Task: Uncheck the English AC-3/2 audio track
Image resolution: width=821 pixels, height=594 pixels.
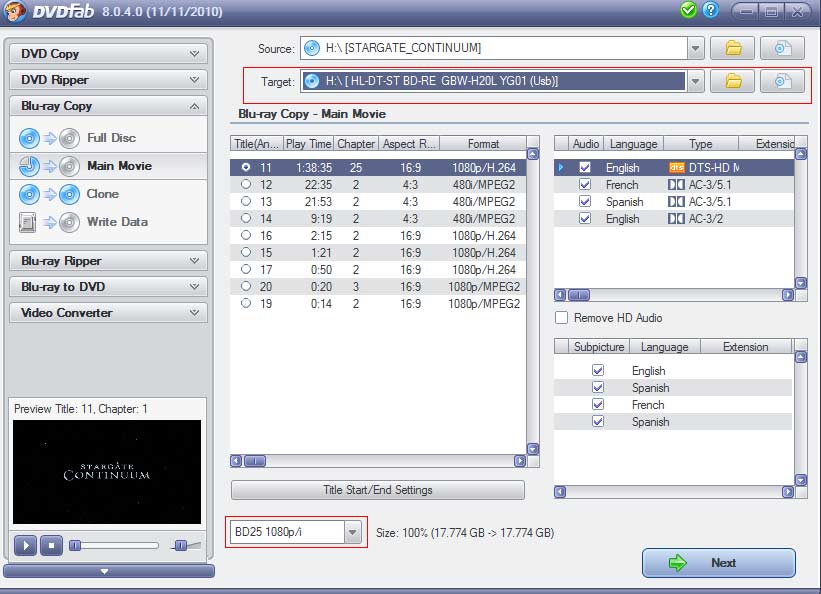Action: coord(585,218)
